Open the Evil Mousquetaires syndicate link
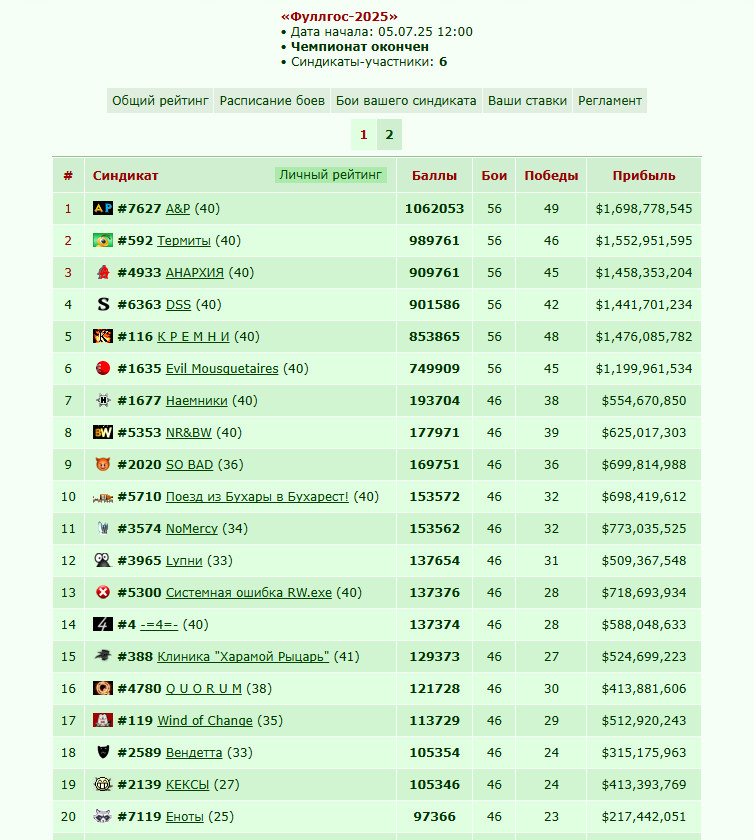754x840 pixels. pyautogui.click(x=222, y=369)
